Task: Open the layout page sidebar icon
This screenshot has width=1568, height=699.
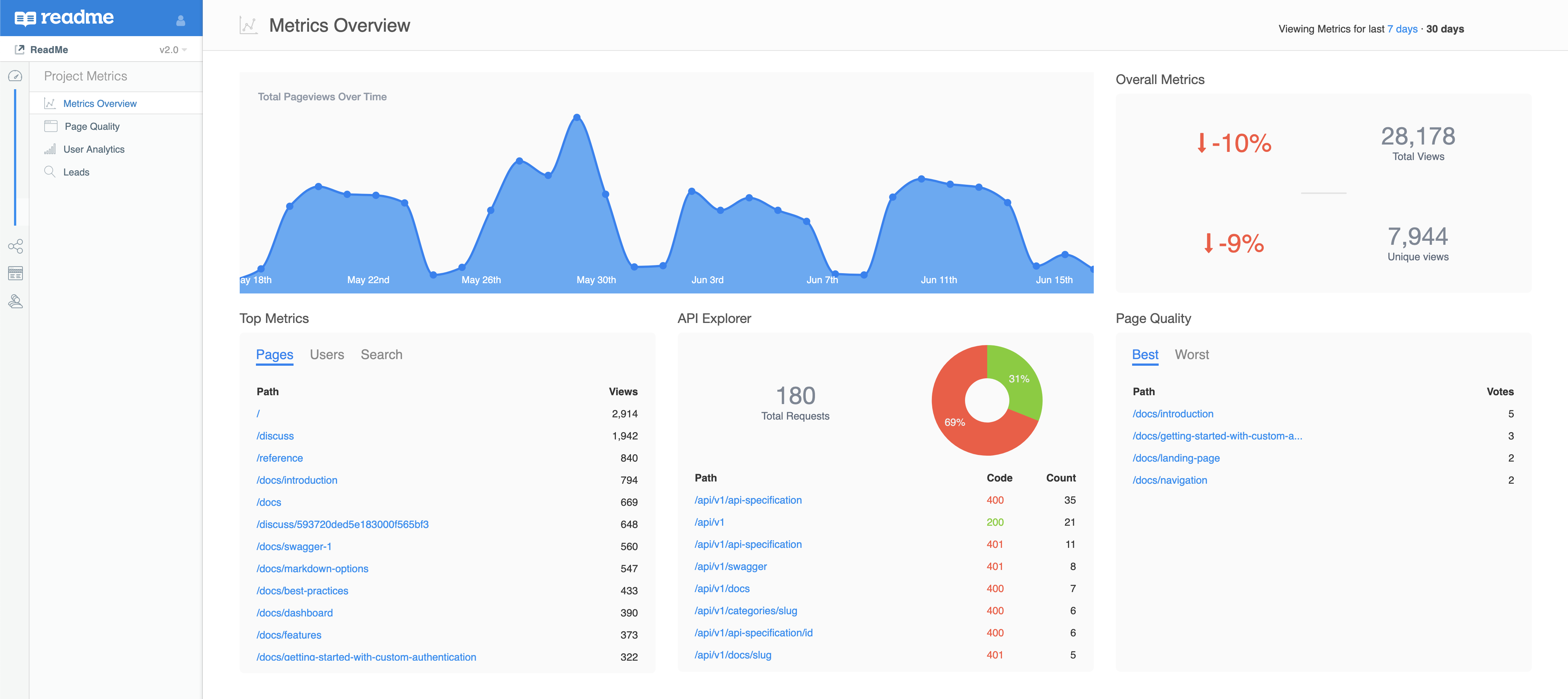Action: 15,274
